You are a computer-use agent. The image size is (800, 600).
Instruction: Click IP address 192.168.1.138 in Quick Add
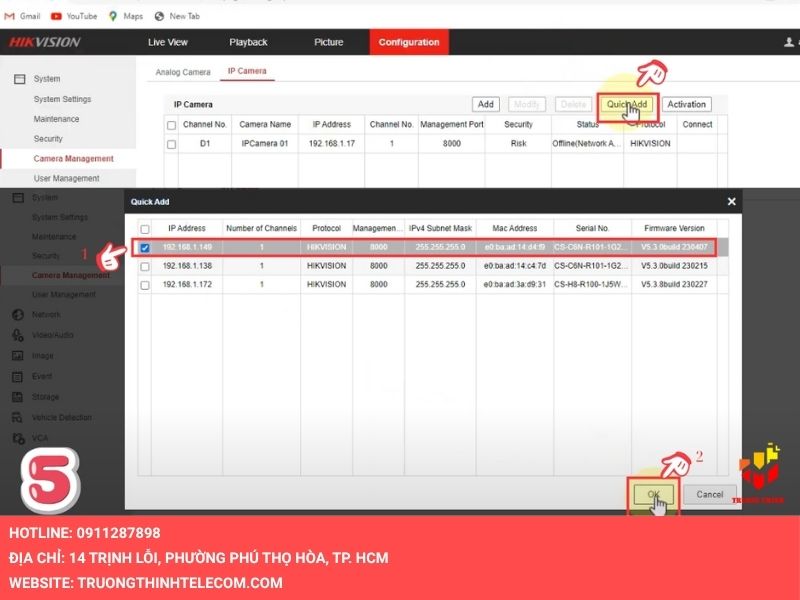[x=187, y=266]
